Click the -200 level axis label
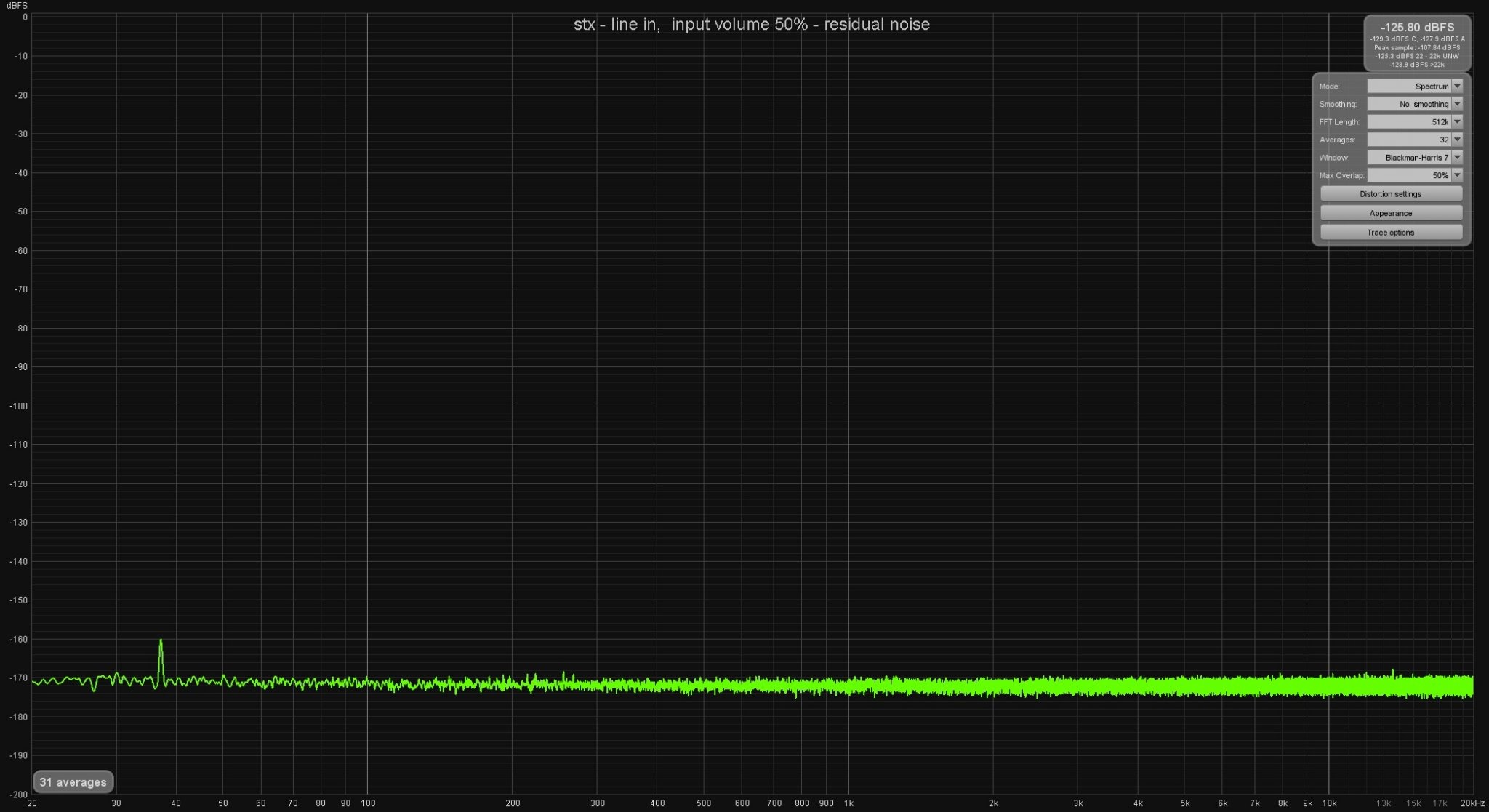 coord(18,795)
